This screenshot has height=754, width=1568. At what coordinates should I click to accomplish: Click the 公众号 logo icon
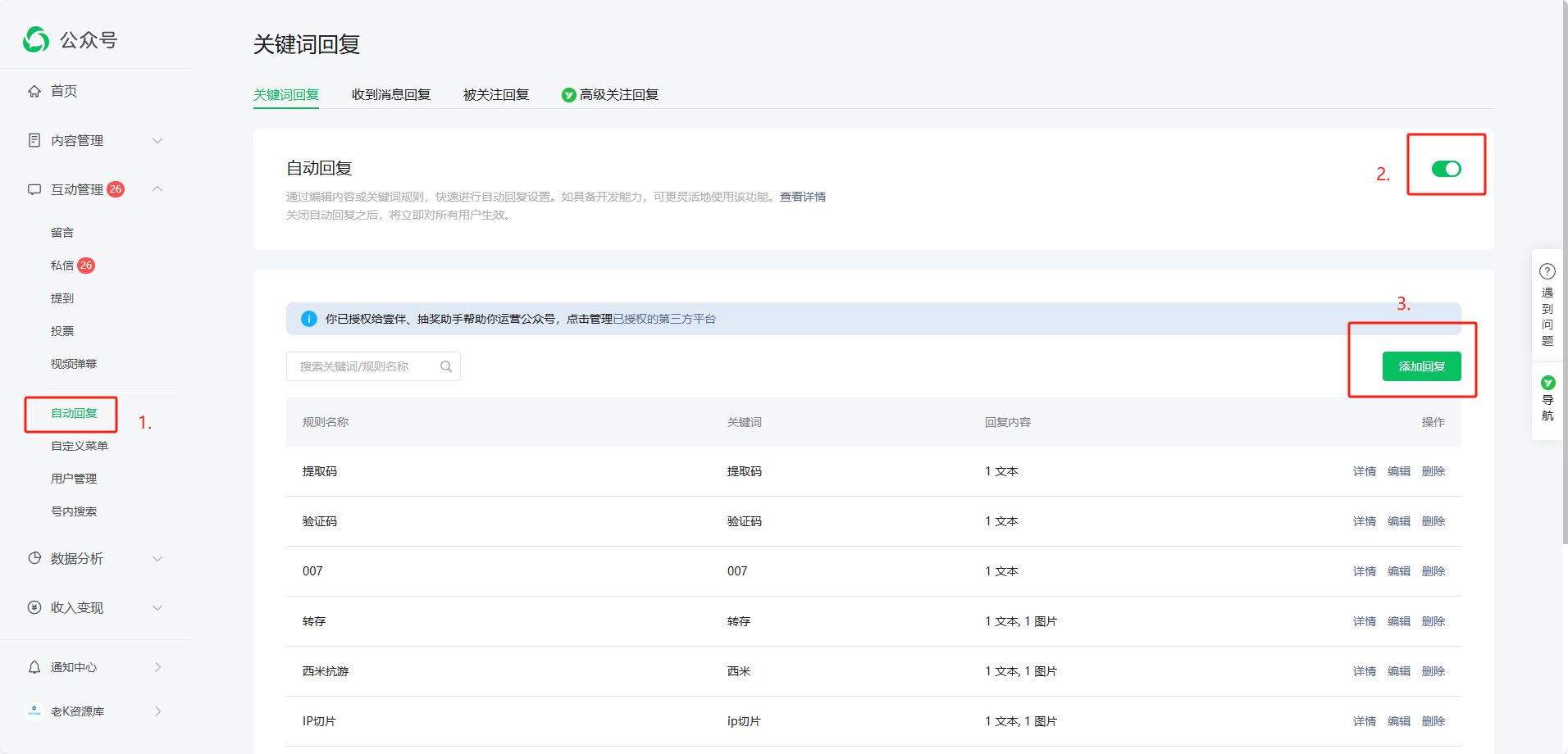[36, 39]
